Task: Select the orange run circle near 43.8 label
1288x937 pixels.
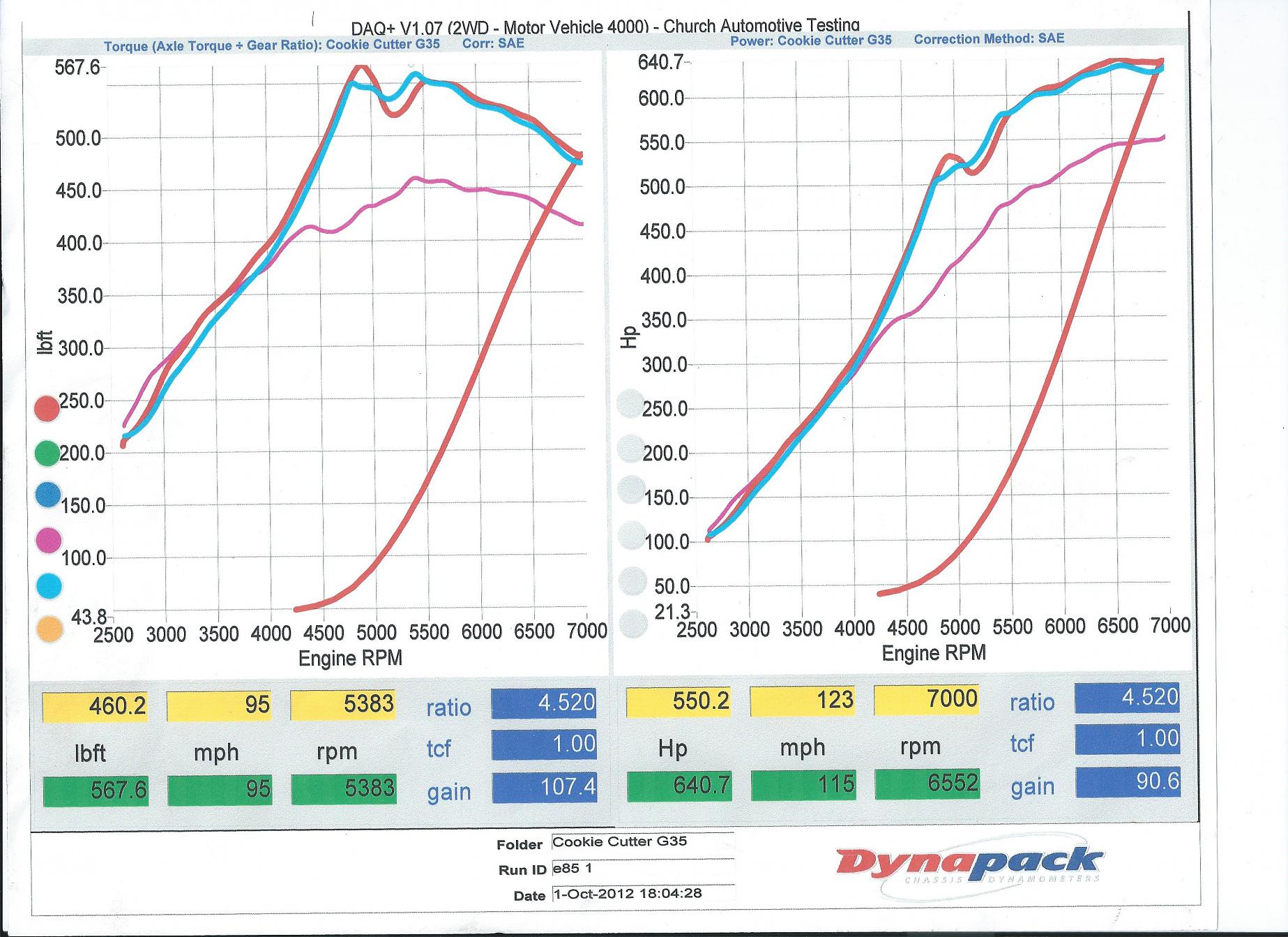Action: click(47, 629)
